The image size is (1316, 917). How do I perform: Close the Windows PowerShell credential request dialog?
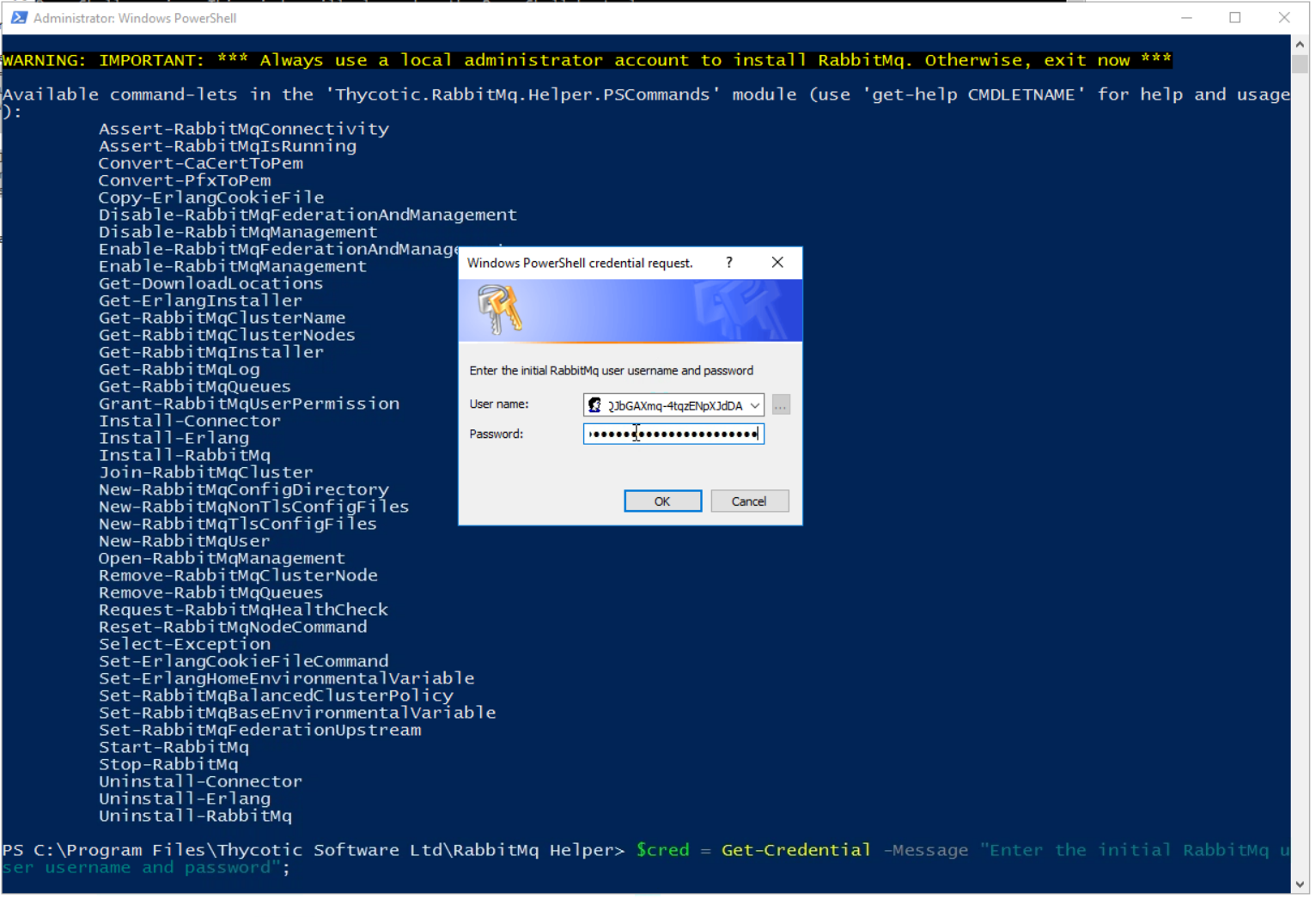coord(777,263)
